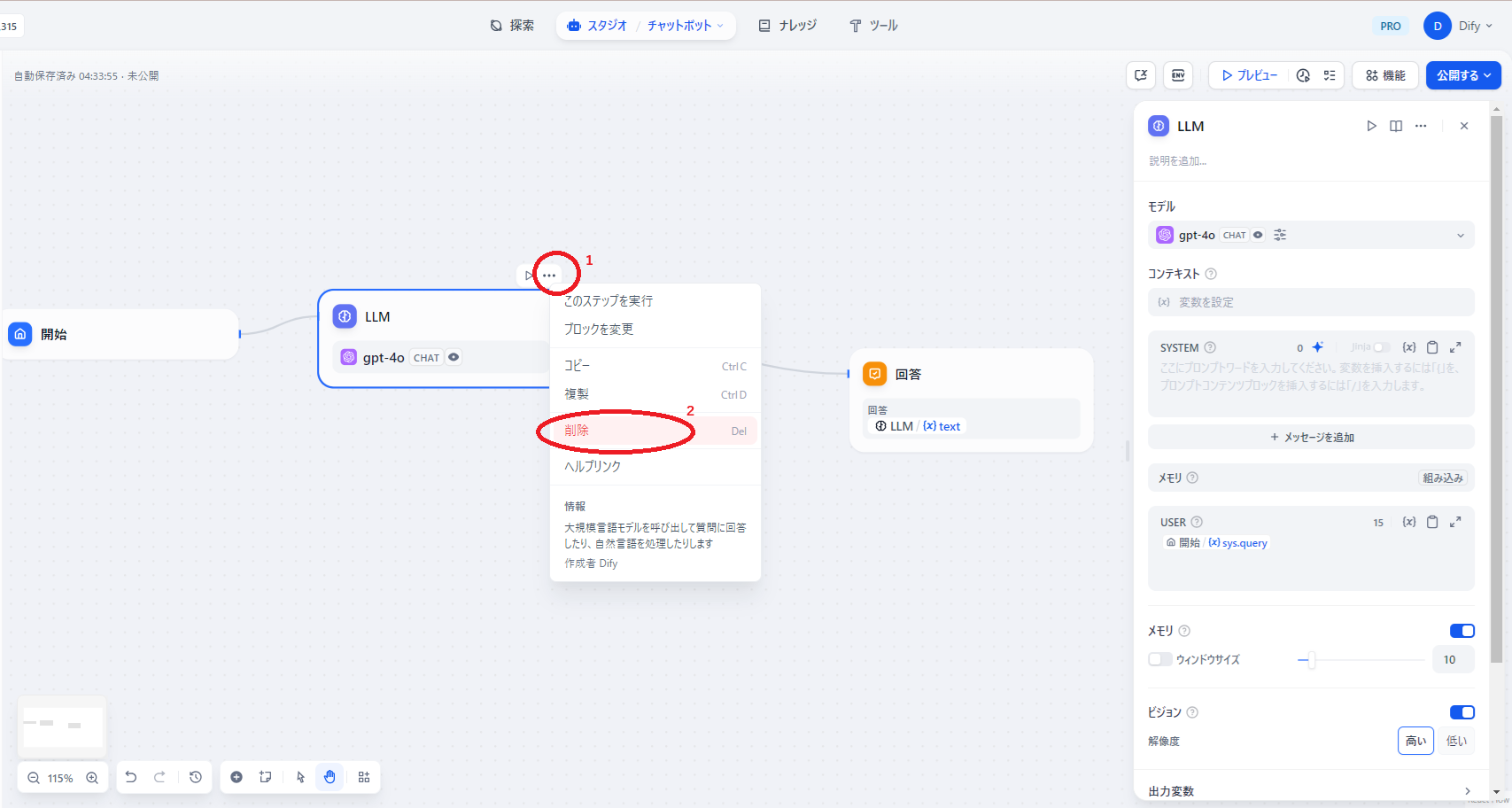Image resolution: width=1512 pixels, height=808 pixels.
Task: Click the organize blocks grid icon
Action: pos(364,777)
